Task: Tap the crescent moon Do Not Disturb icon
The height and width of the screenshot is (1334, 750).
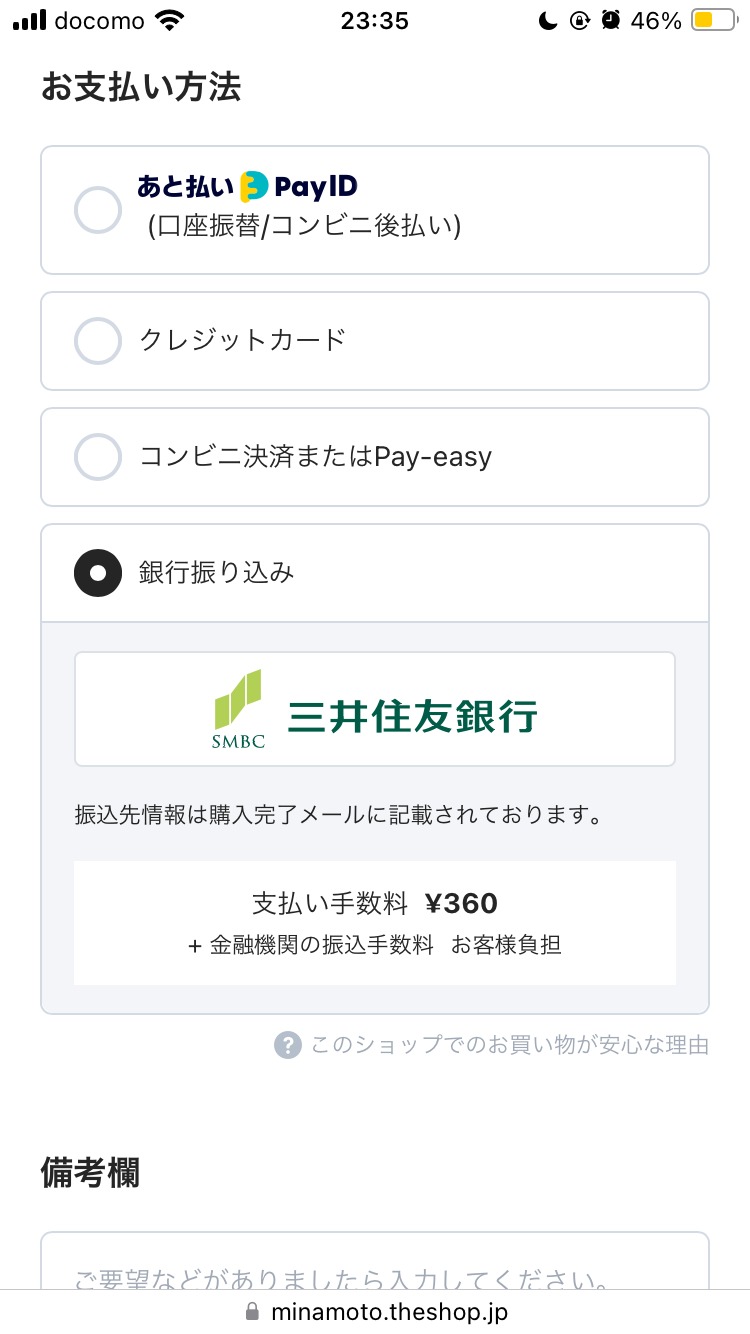Action: (x=547, y=20)
